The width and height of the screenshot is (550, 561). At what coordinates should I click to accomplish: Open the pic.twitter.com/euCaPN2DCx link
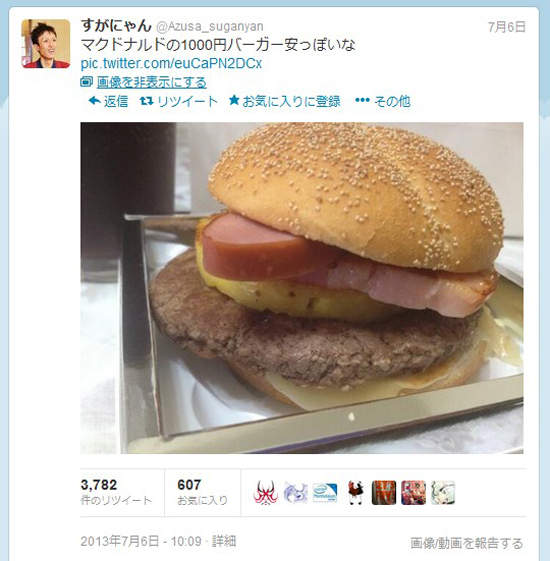coord(171,63)
